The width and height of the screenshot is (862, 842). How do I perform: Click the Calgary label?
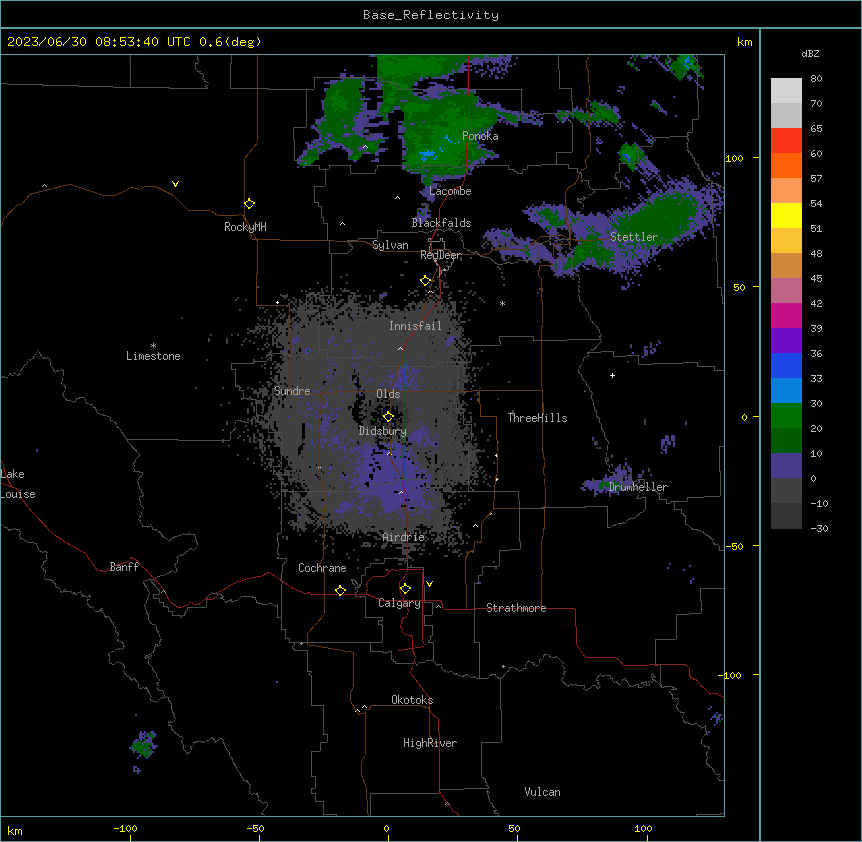point(399,603)
